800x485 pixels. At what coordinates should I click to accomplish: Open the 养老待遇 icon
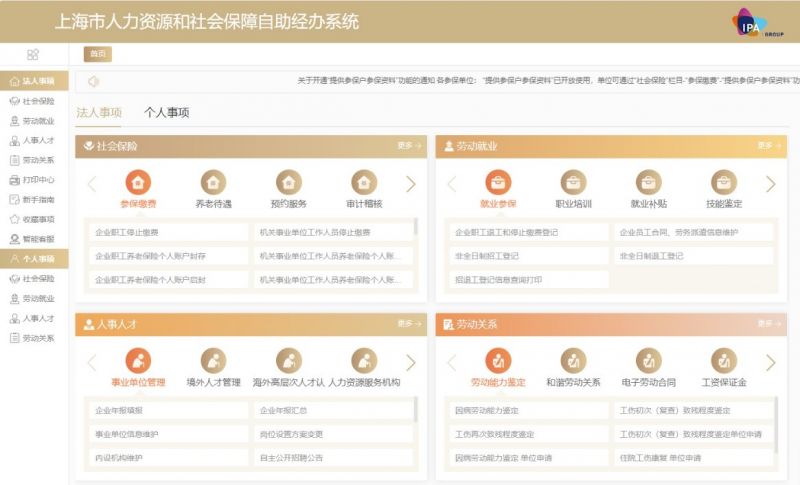[x=213, y=182]
